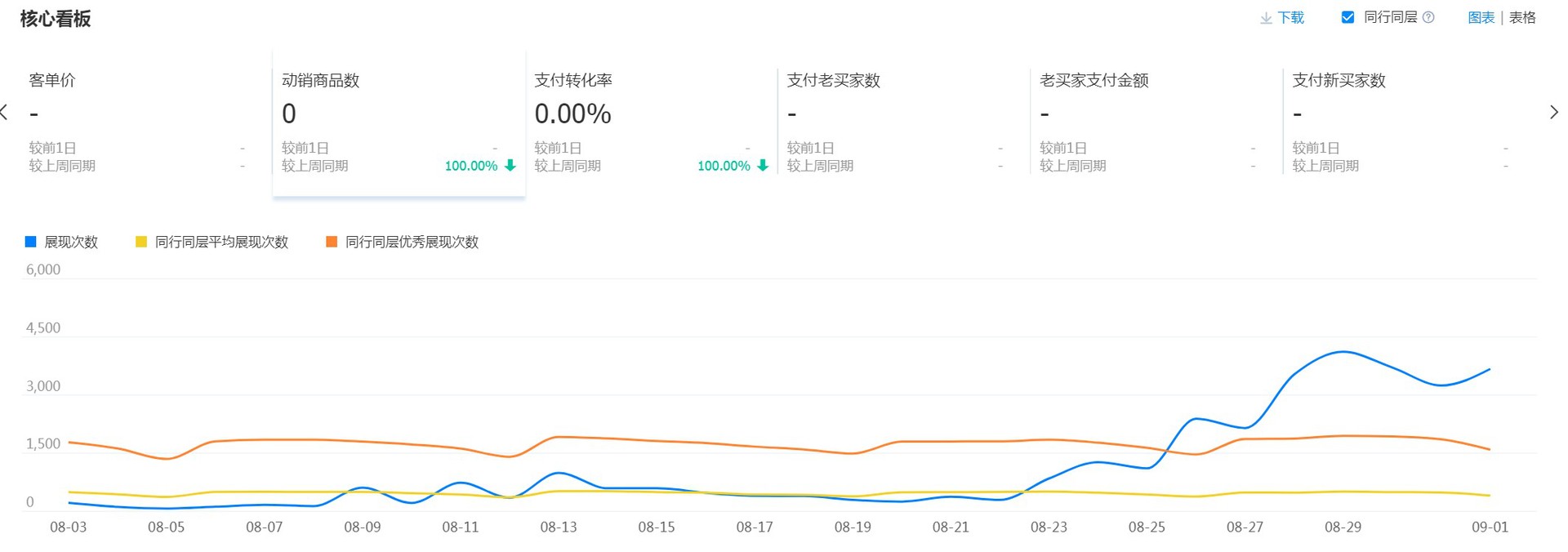Click the green down arrow under 支付转化率
Screen dimensions: 1568x552
coord(763,166)
